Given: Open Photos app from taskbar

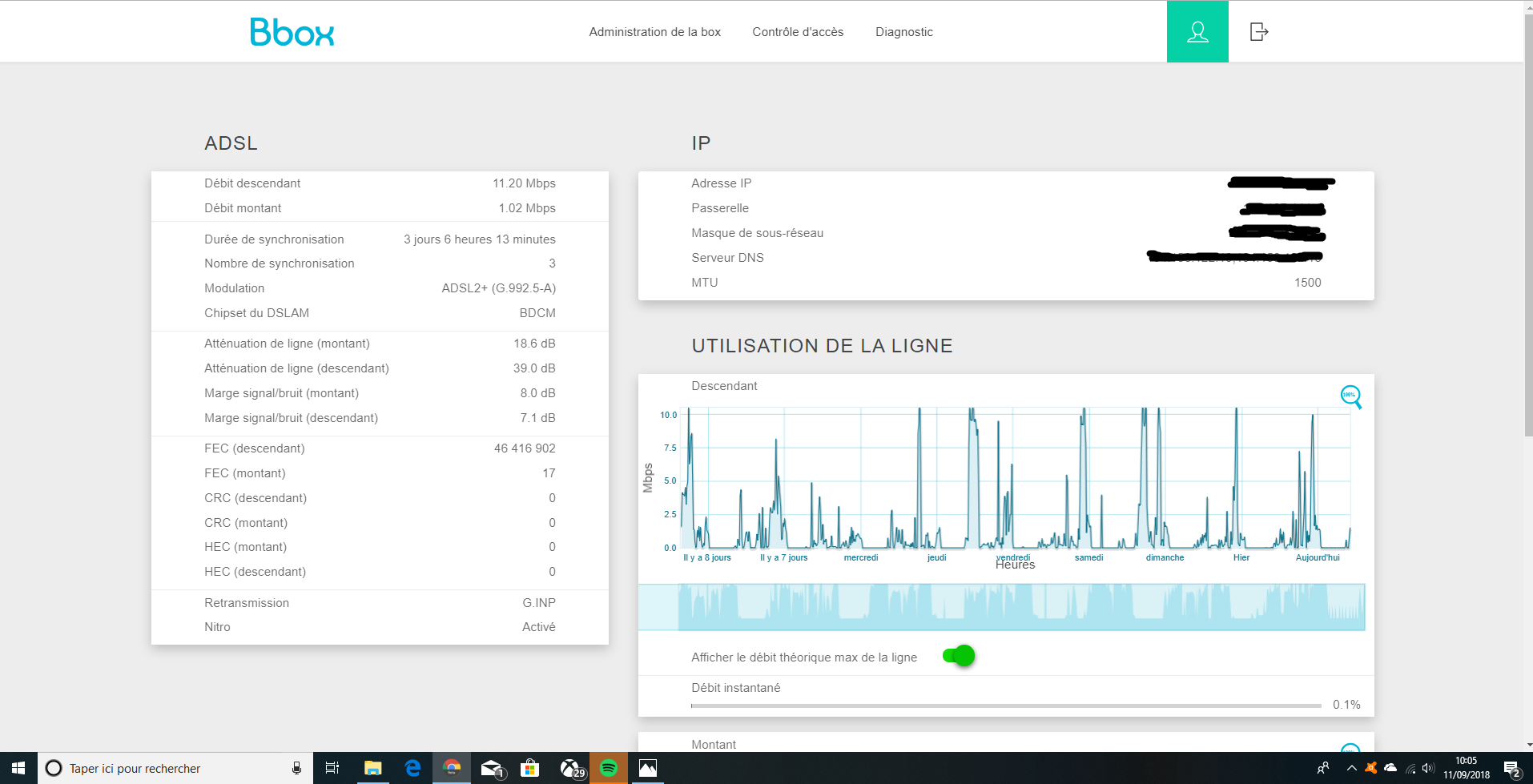Looking at the screenshot, I should click(x=648, y=768).
